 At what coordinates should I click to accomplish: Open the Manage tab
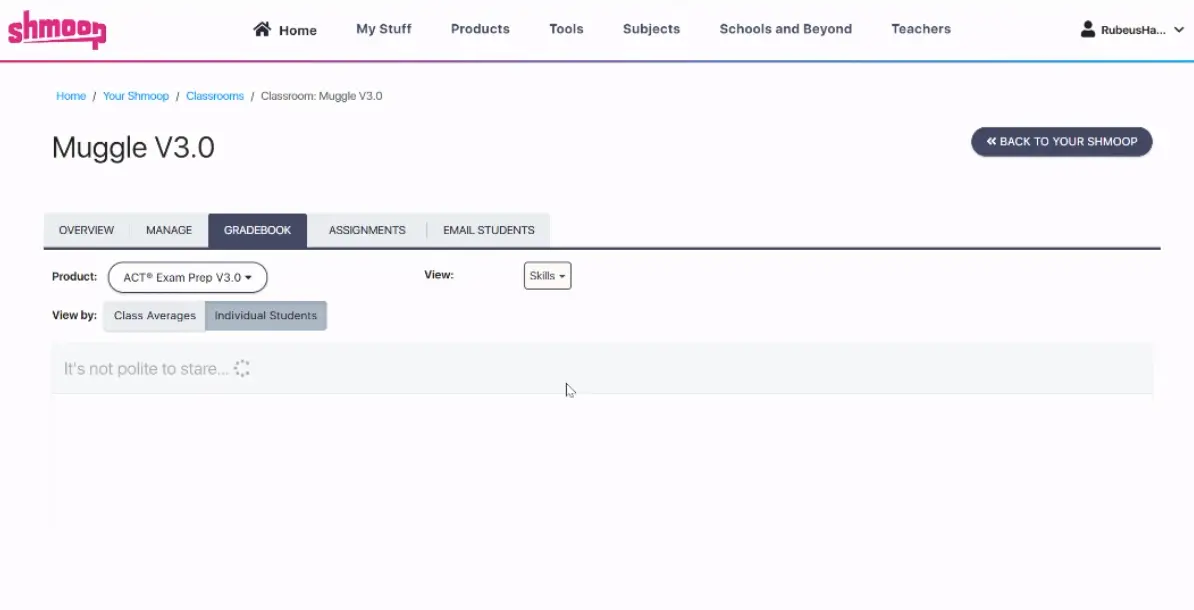pyautogui.click(x=169, y=230)
